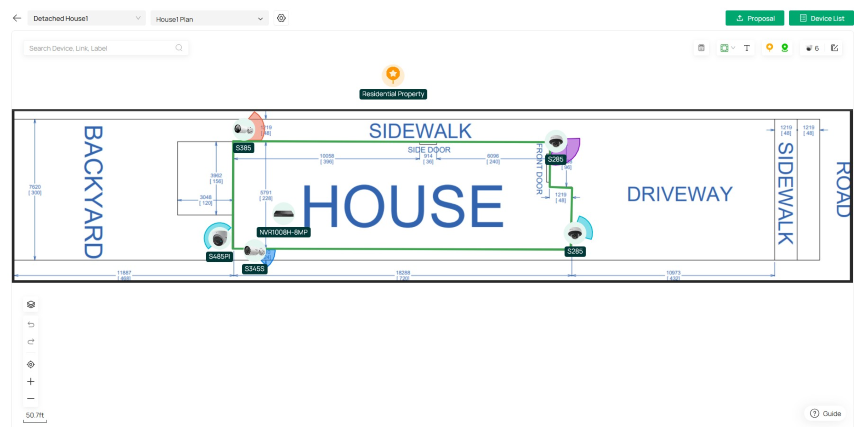Click the S485PI label

(x=219, y=257)
